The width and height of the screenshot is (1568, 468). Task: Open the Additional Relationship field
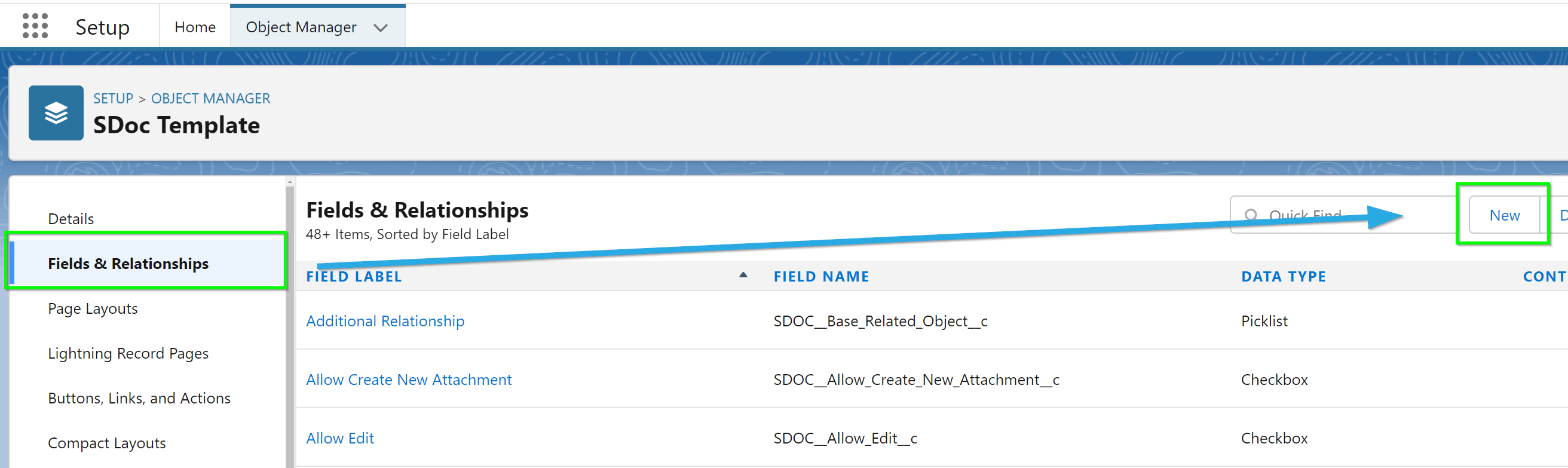[x=385, y=321]
